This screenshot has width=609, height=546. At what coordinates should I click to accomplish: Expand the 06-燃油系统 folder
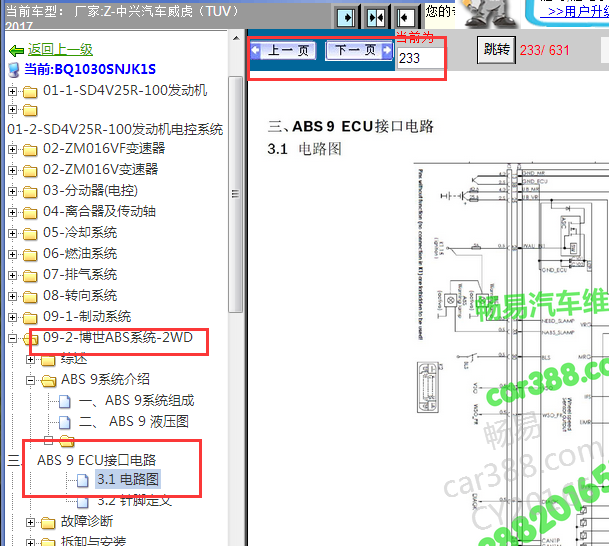point(12,254)
